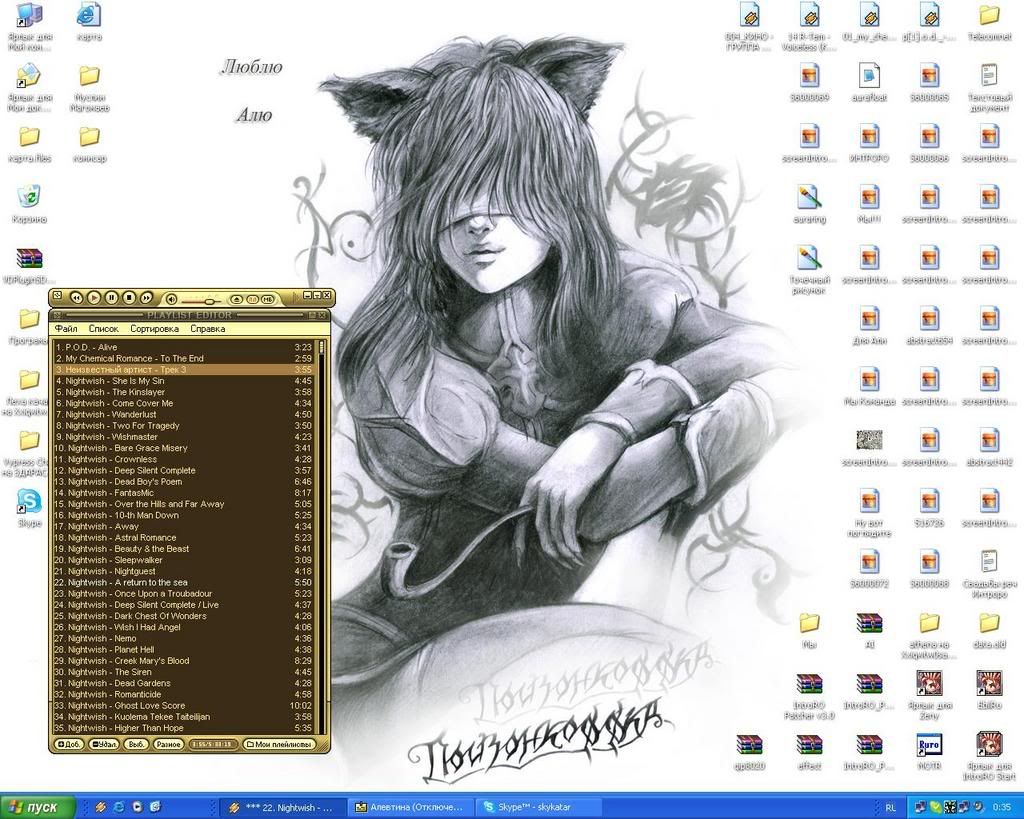Viewport: 1024px width, 819px height.
Task: Click Winamp's previous track button
Action: coord(76,298)
